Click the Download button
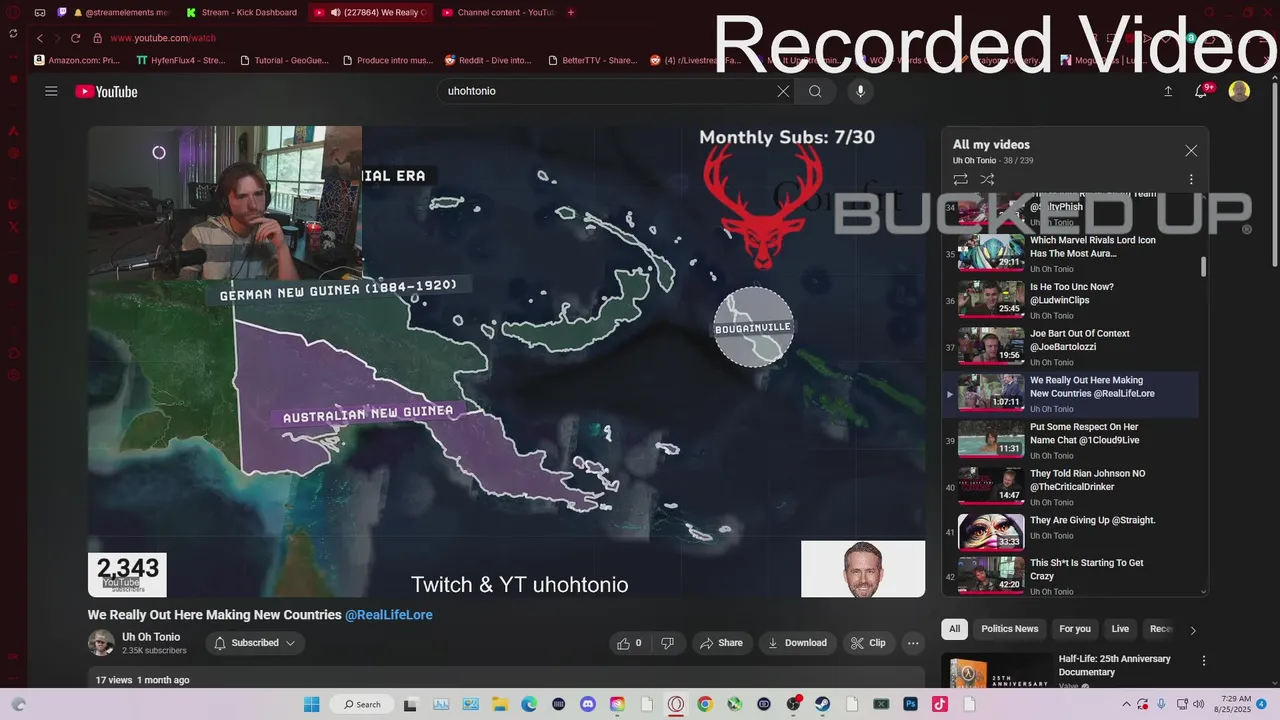The image size is (1280, 720). tap(797, 643)
